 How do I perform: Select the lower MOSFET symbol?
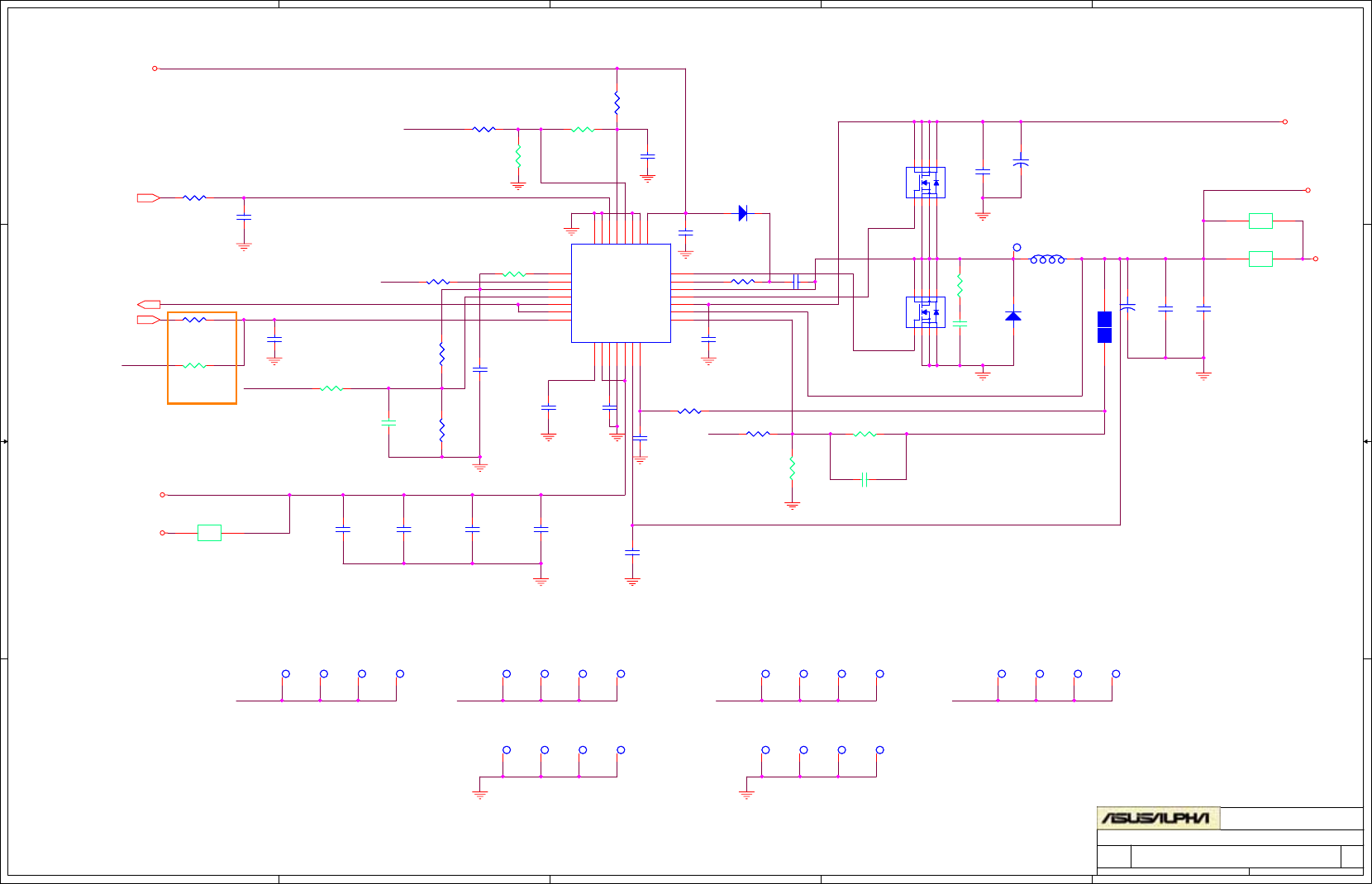point(926,312)
